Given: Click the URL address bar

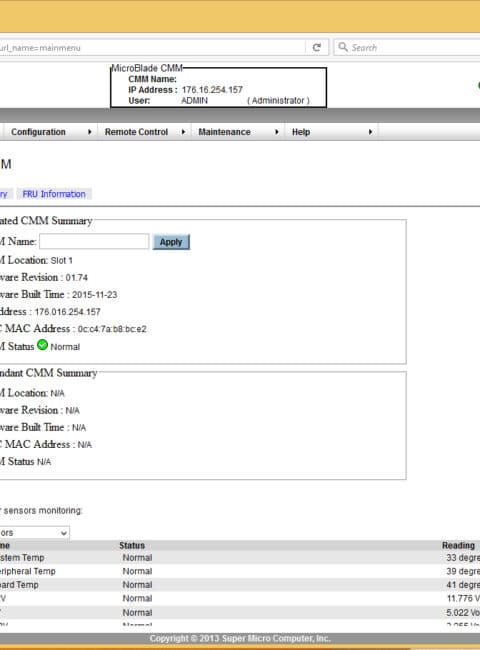Looking at the screenshot, I should point(151,48).
